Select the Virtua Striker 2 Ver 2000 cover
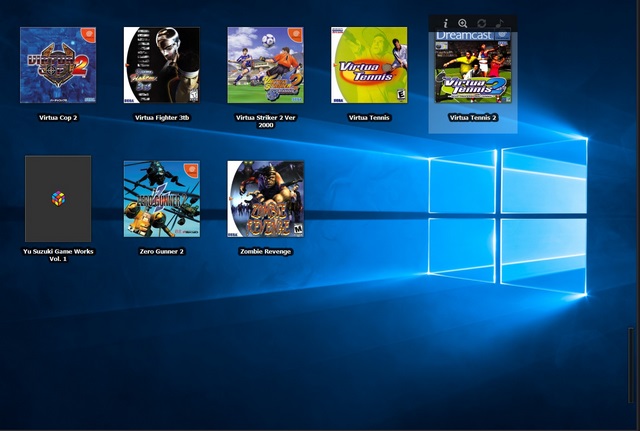 point(265,65)
